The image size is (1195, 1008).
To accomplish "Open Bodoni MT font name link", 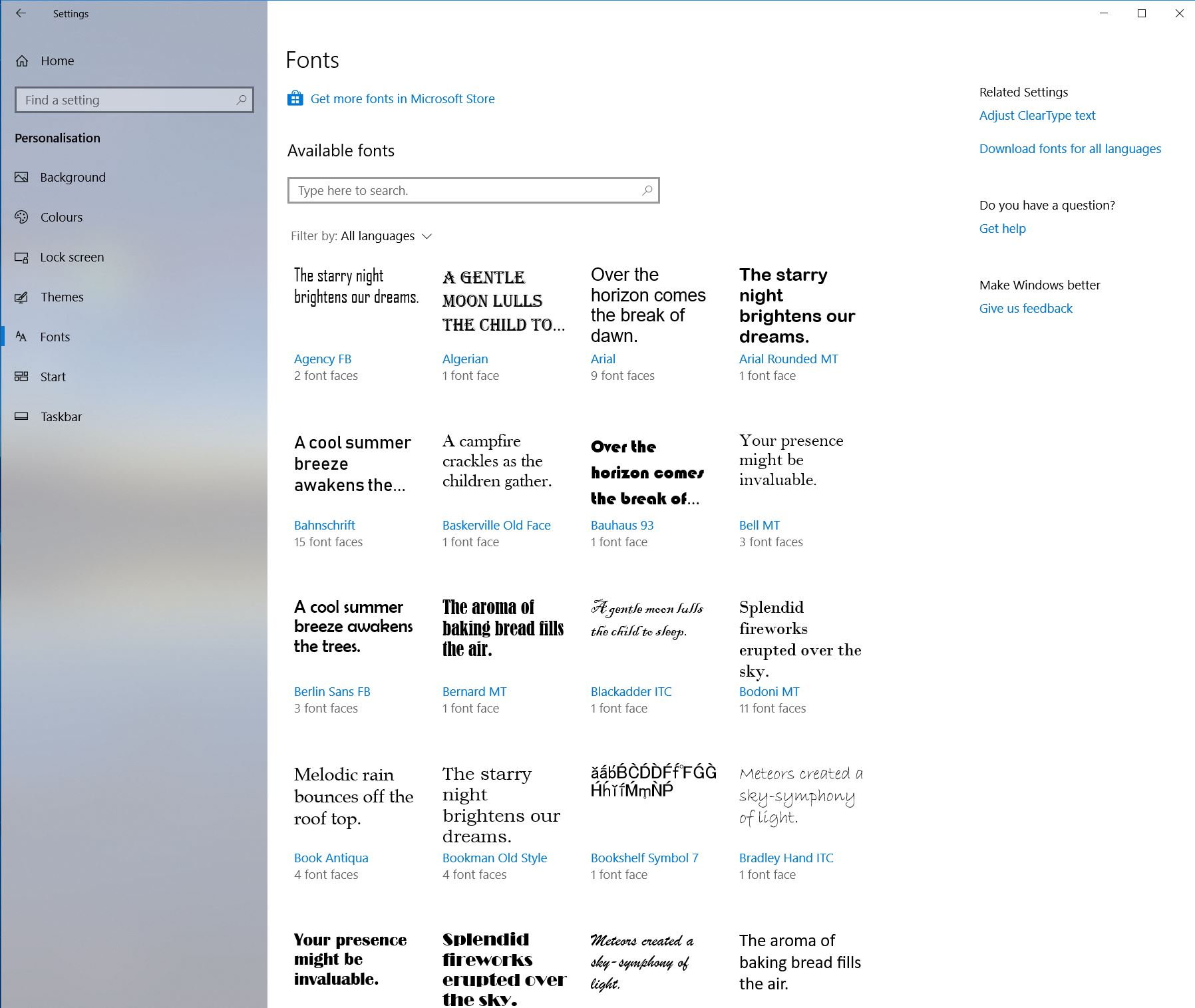I will 769,691.
